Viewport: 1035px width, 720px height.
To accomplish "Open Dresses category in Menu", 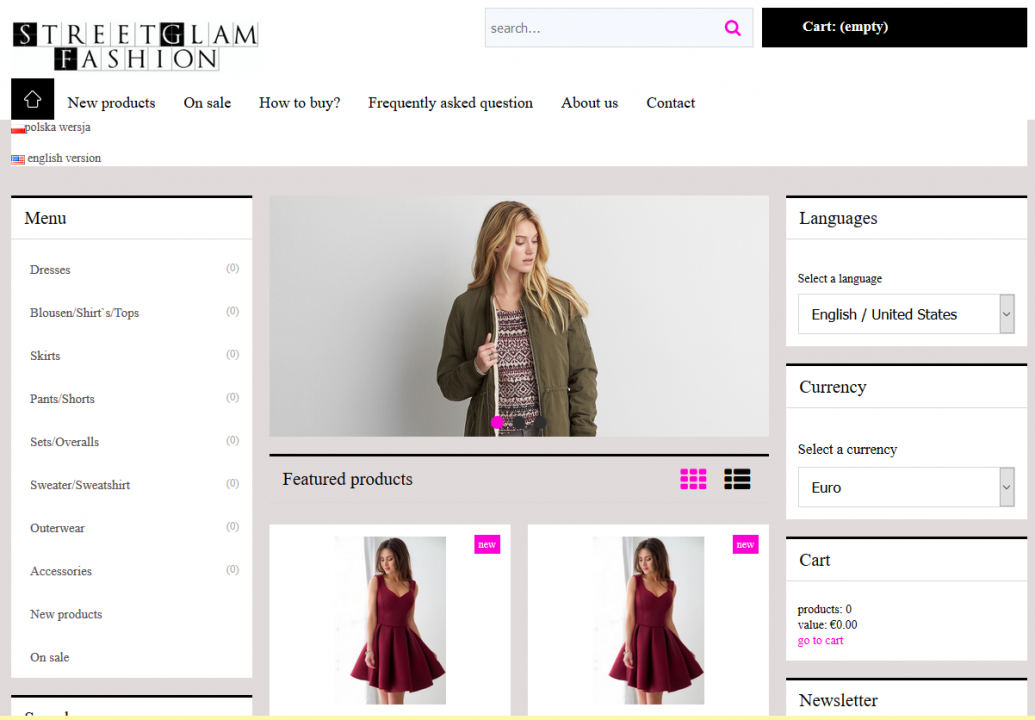I will pyautogui.click(x=50, y=270).
